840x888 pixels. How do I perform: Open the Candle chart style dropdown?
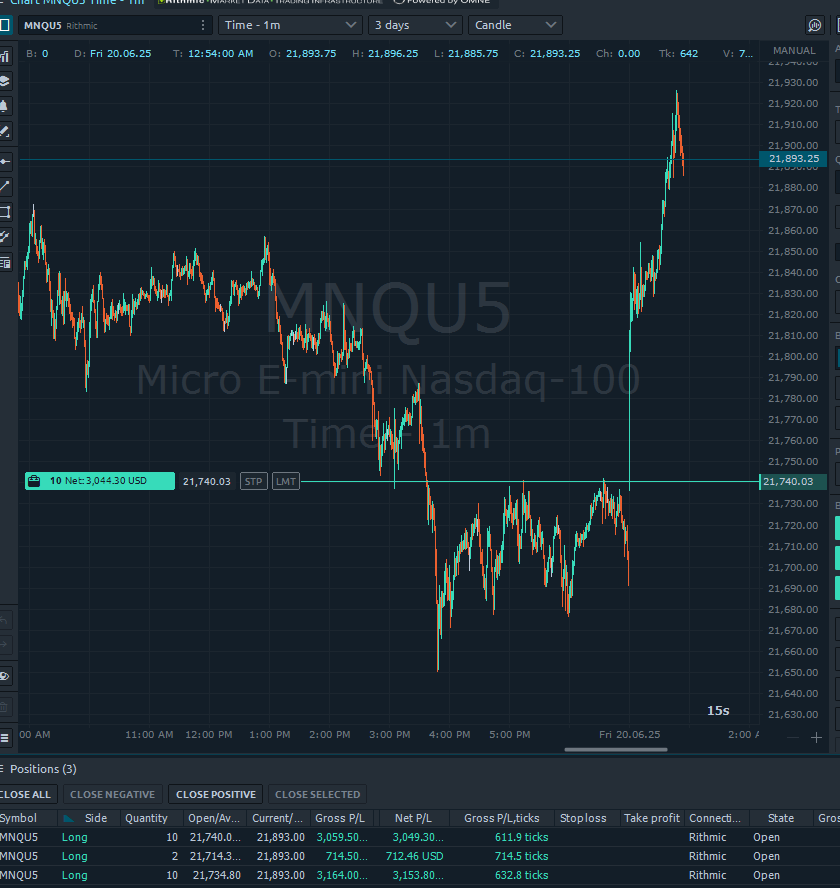click(x=515, y=25)
